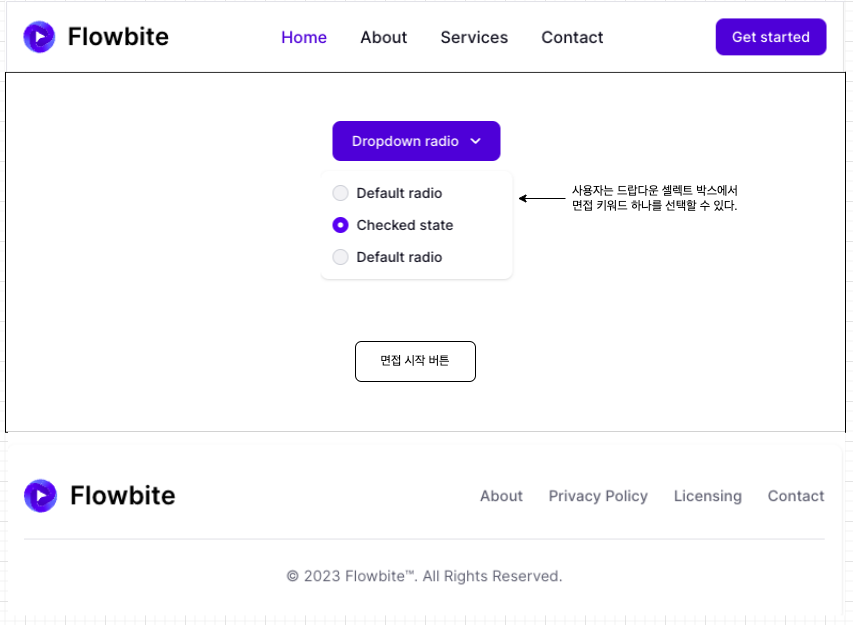The width and height of the screenshot is (853, 625).
Task: Click the Flowbite brand name in header
Action: tap(118, 36)
